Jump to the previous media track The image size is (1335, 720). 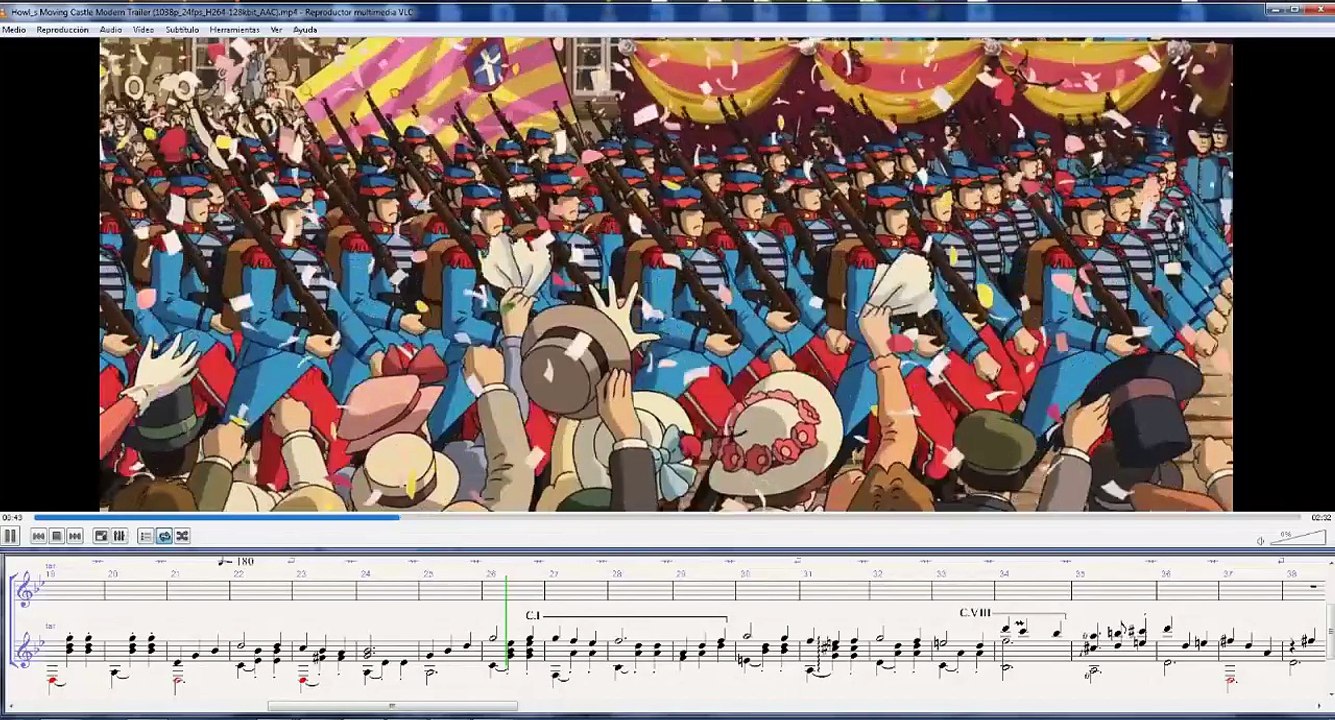click(38, 536)
